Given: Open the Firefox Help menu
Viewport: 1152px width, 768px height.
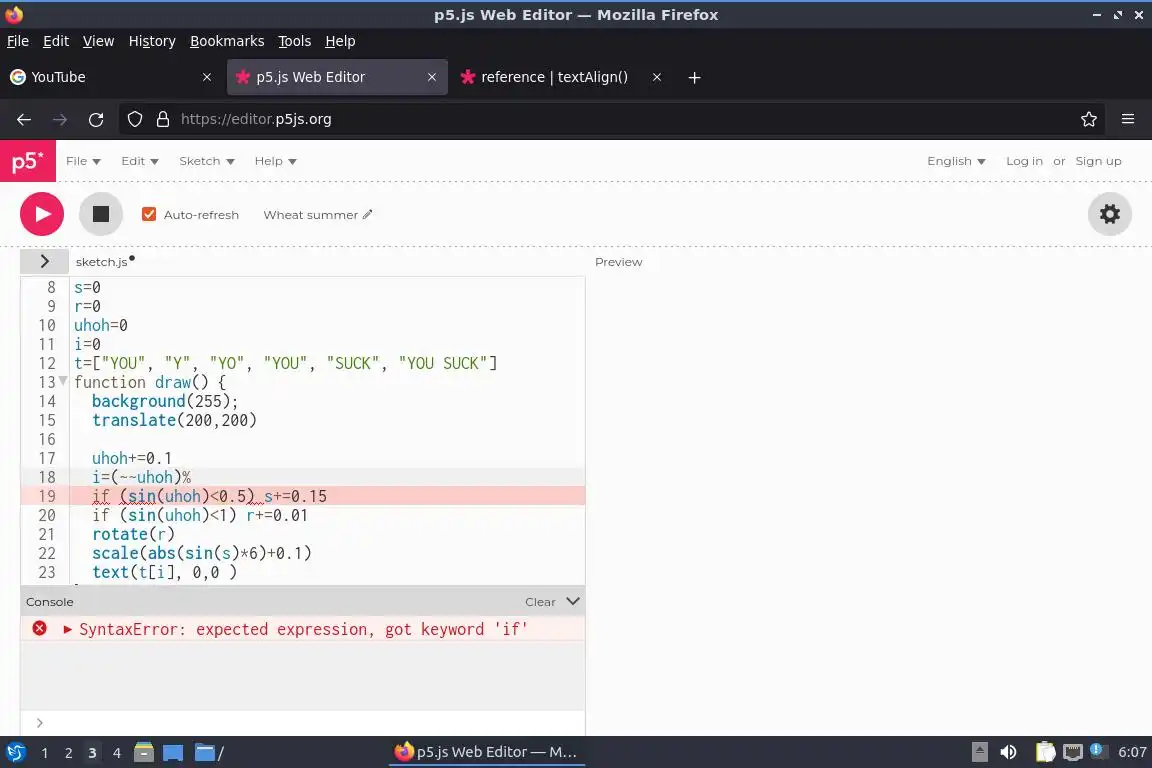Looking at the screenshot, I should pyautogui.click(x=340, y=41).
